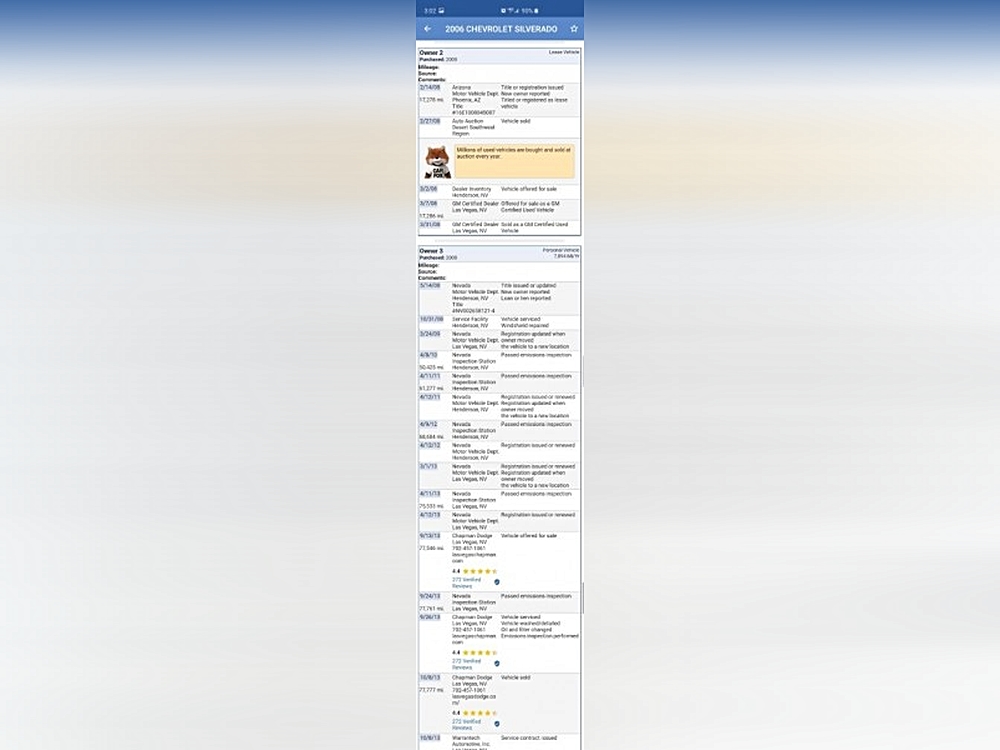
Task: Tap the Warrantech service contract record
Action: [x=499, y=742]
